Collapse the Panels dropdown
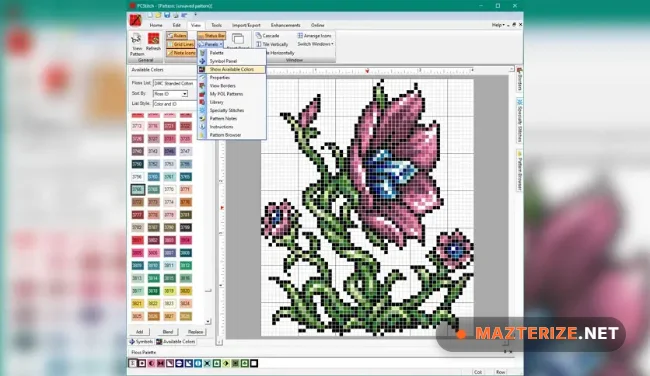Screen dimensions: 650x376 [x=211, y=44]
